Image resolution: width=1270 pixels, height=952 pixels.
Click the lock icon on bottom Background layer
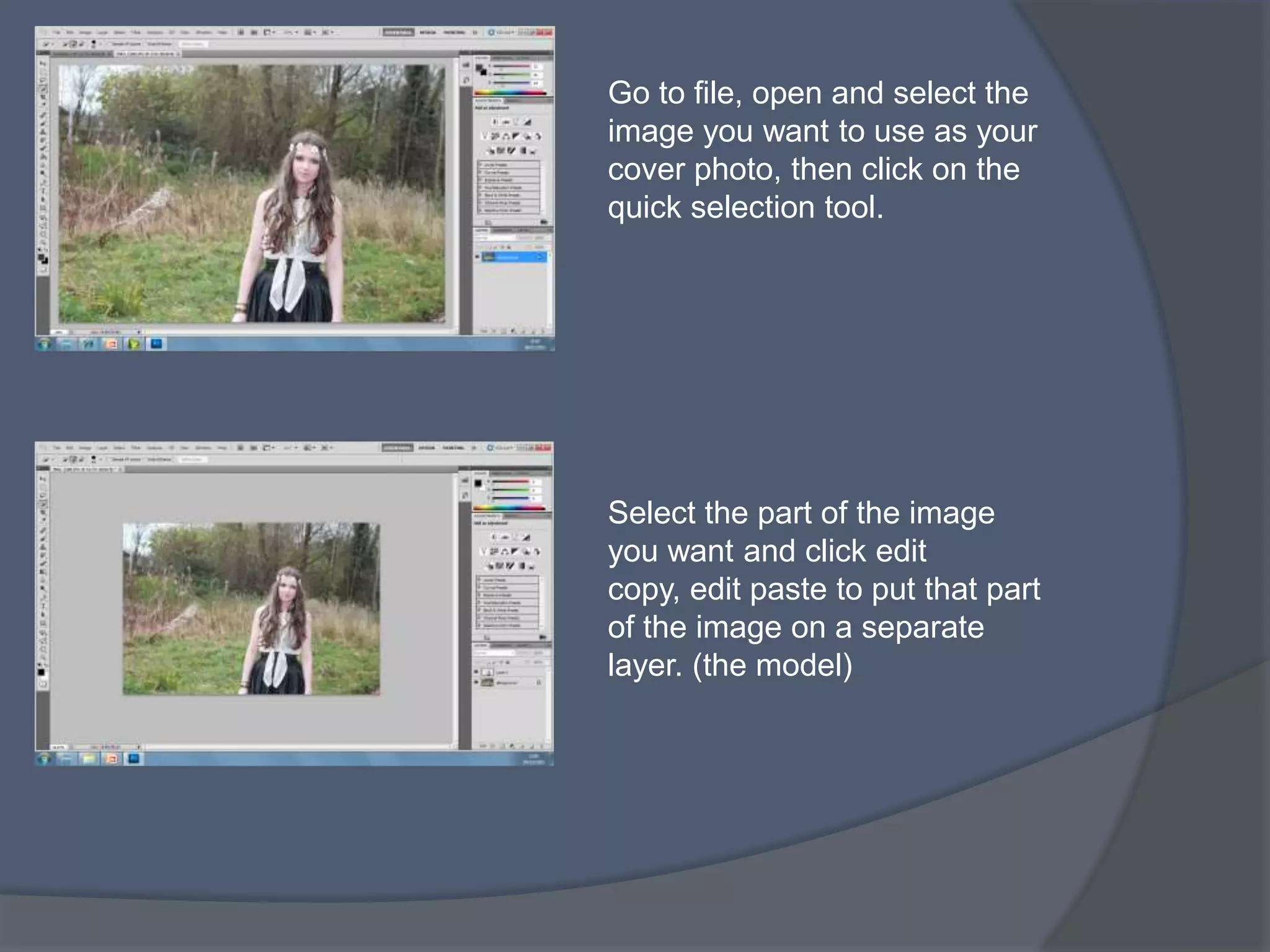tap(538, 682)
